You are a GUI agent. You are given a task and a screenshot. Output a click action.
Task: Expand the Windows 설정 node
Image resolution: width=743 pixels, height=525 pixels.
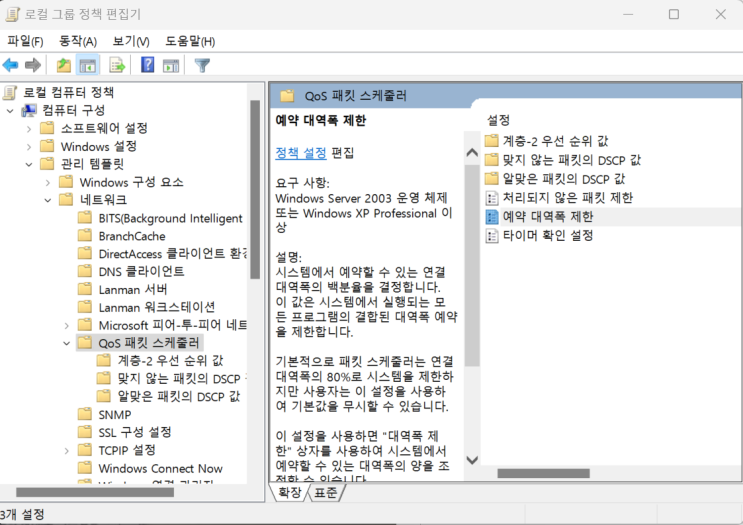point(29,146)
